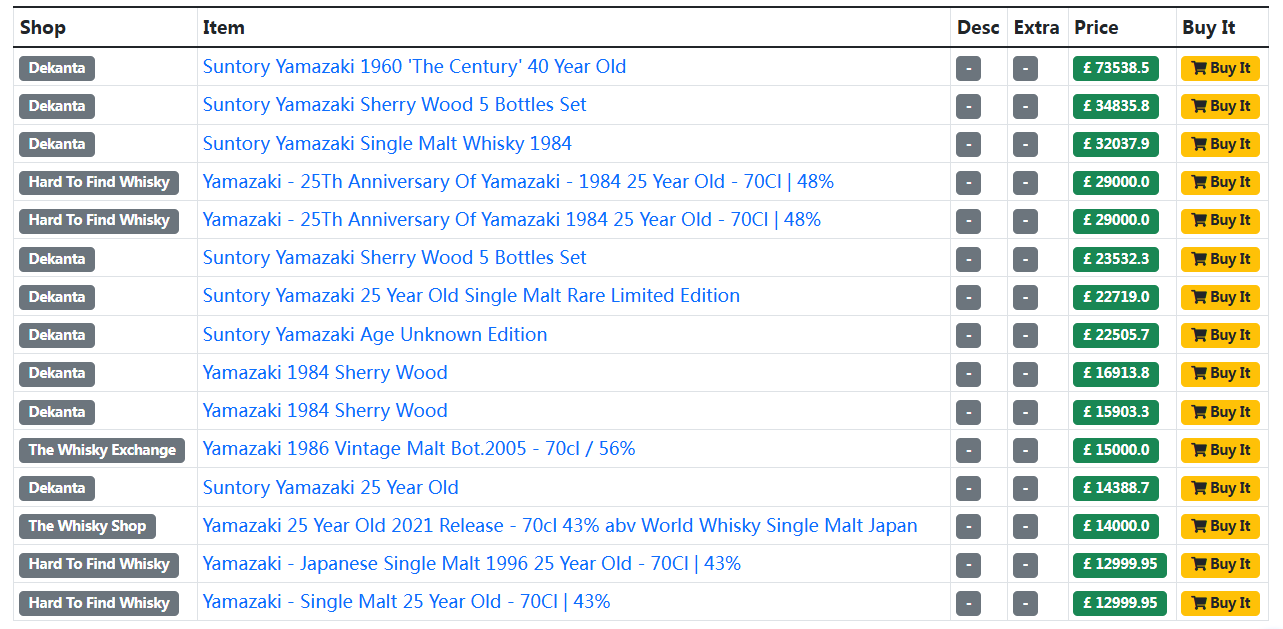Click The Whisky Shop badge

coord(87,526)
